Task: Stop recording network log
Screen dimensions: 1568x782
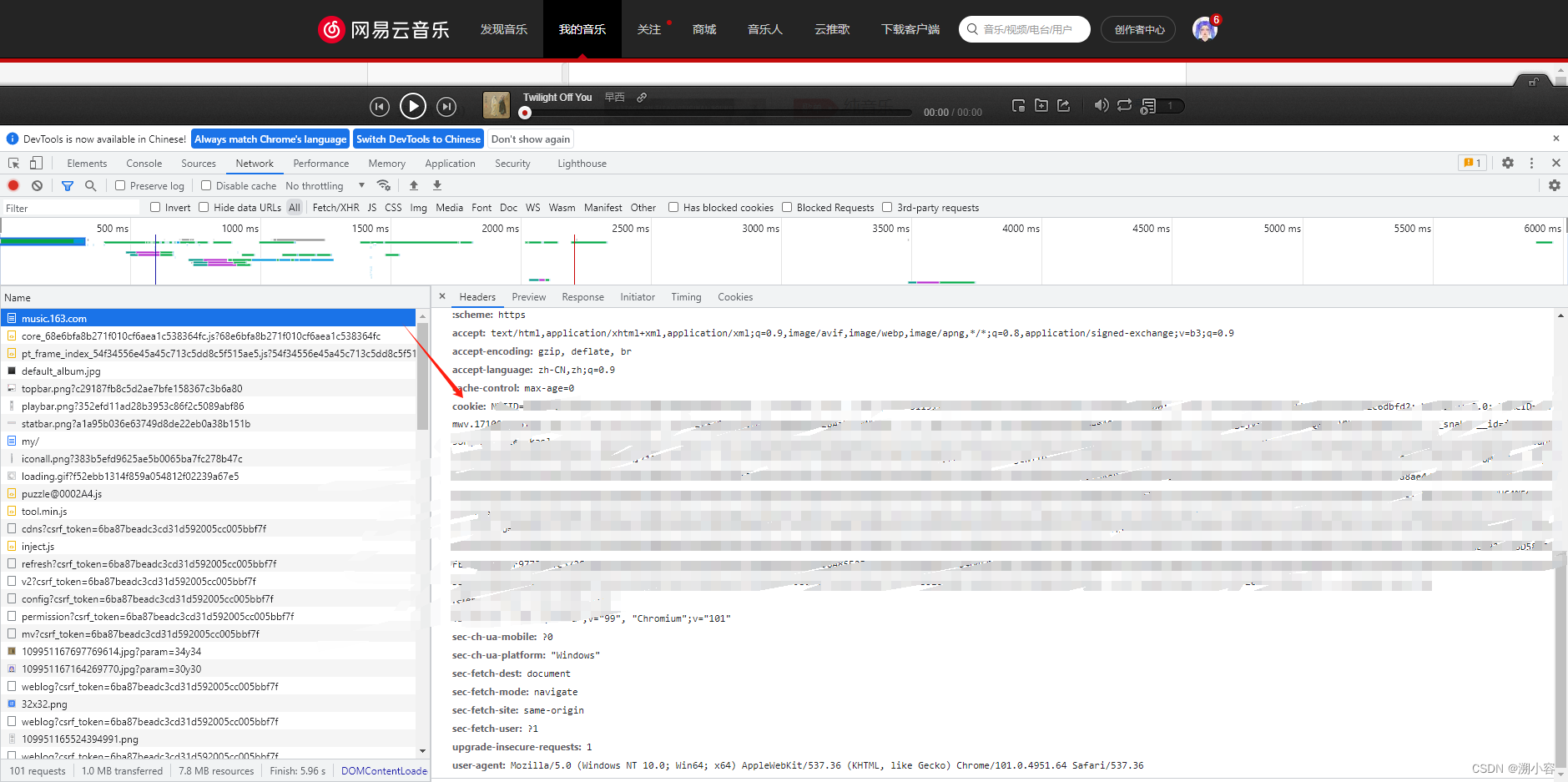Action: click(13, 185)
